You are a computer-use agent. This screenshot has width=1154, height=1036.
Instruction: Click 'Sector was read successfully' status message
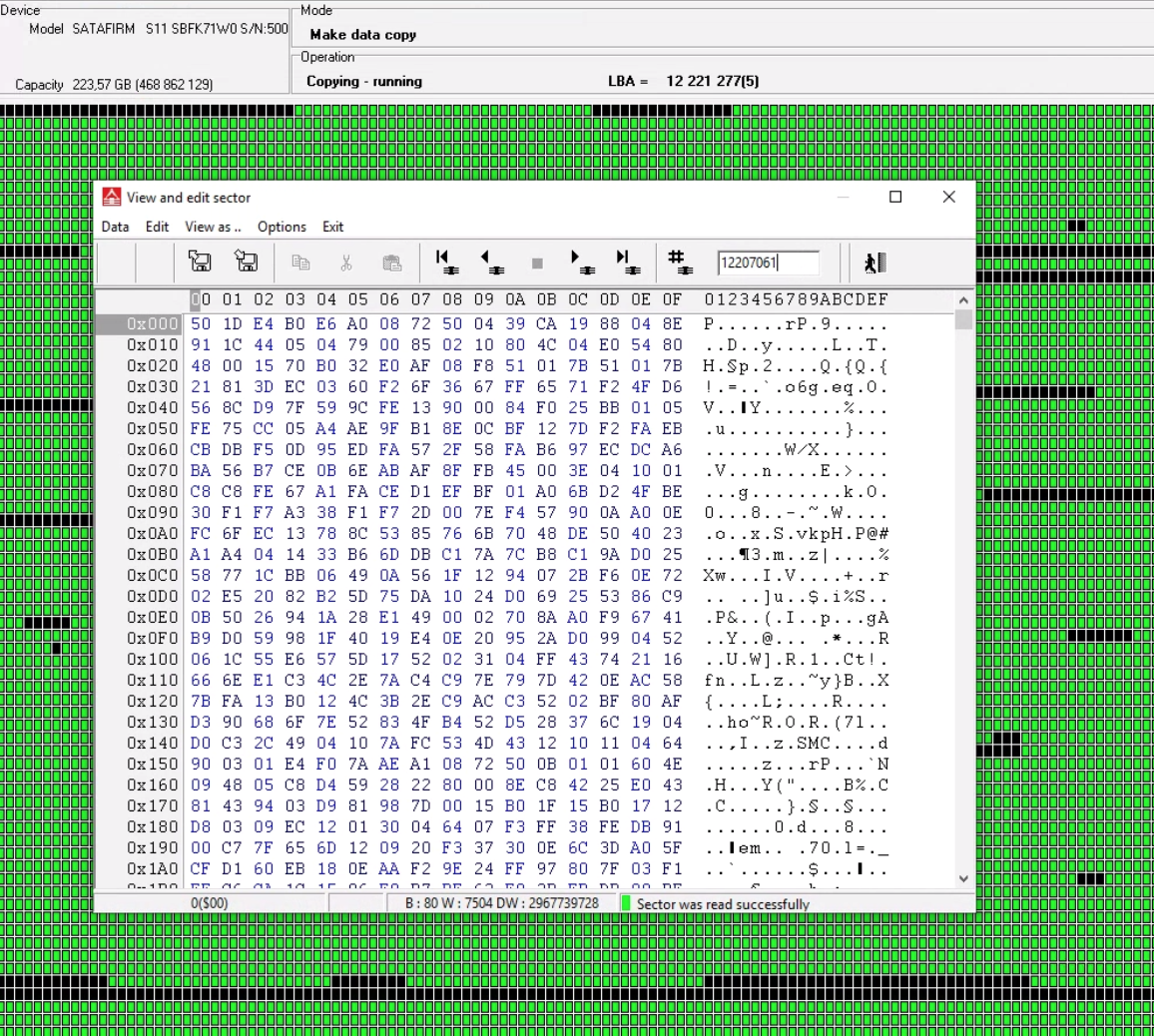[723, 903]
